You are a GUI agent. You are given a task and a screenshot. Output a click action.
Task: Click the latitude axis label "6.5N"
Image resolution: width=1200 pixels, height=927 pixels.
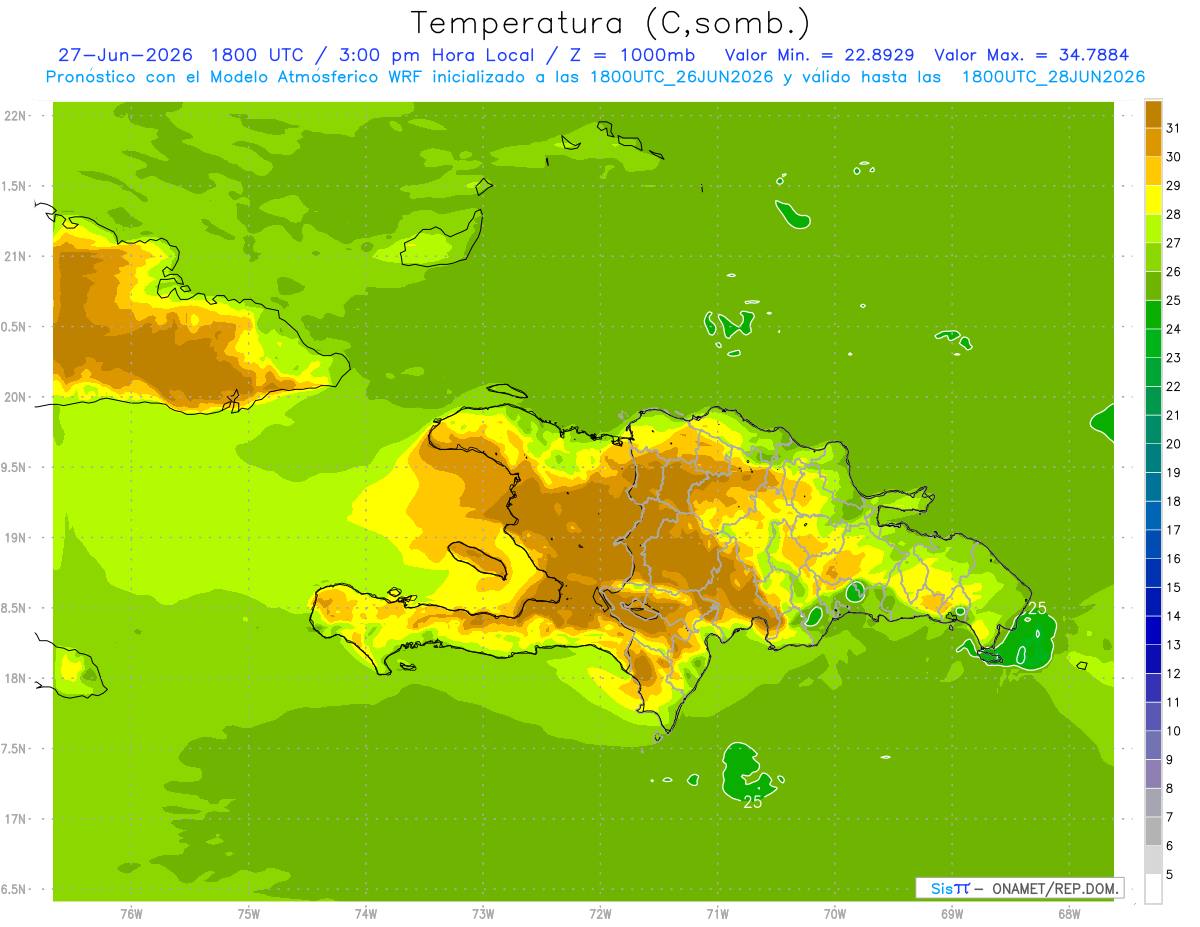tap(15, 889)
